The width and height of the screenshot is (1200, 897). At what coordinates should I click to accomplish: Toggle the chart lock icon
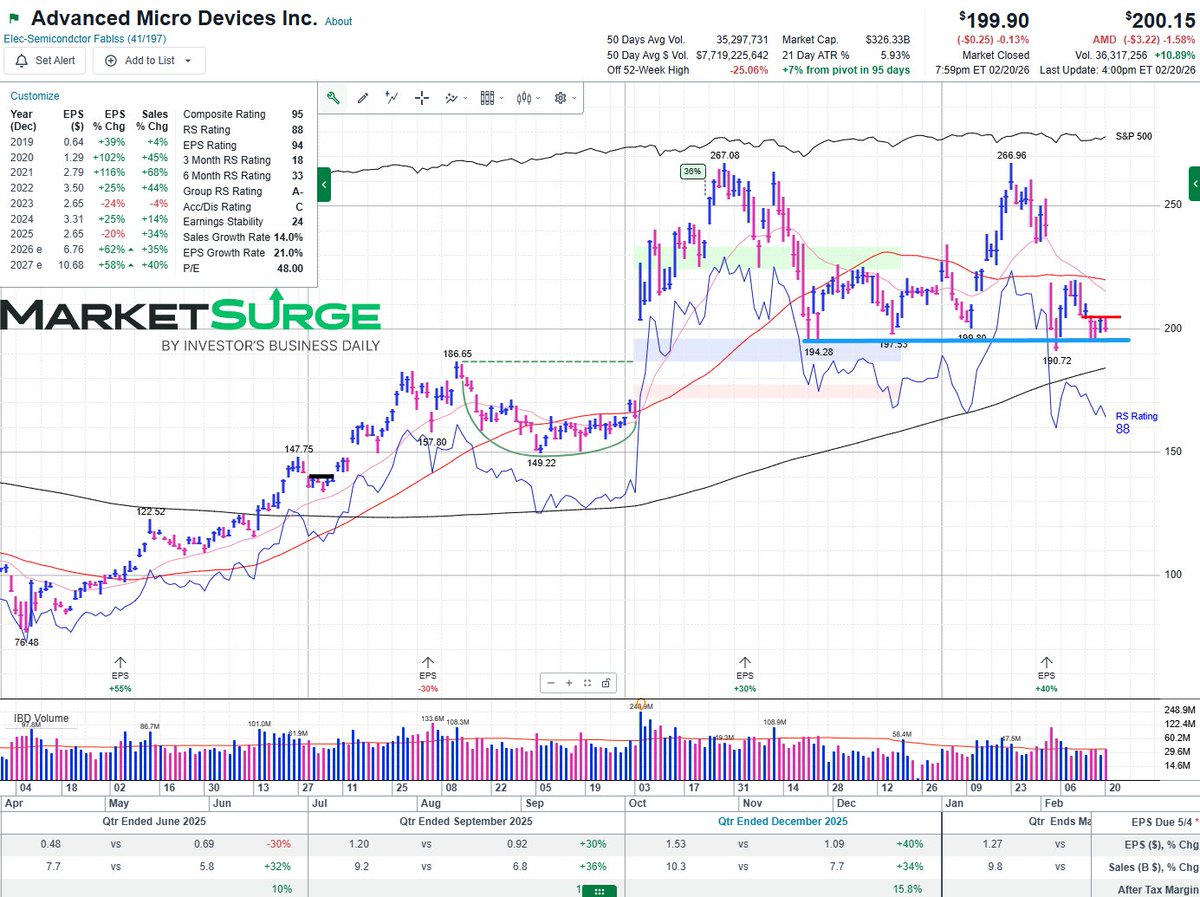coord(605,683)
